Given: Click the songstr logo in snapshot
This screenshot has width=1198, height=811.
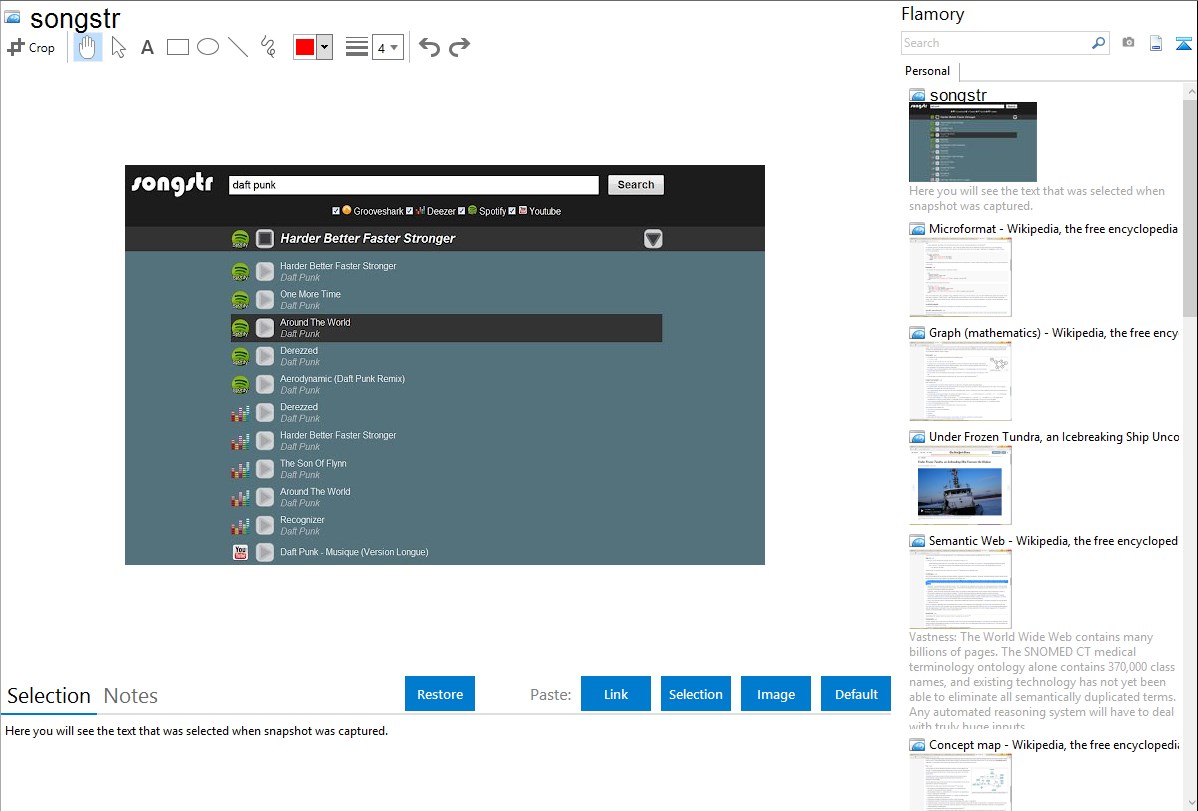Looking at the screenshot, I should tap(173, 184).
